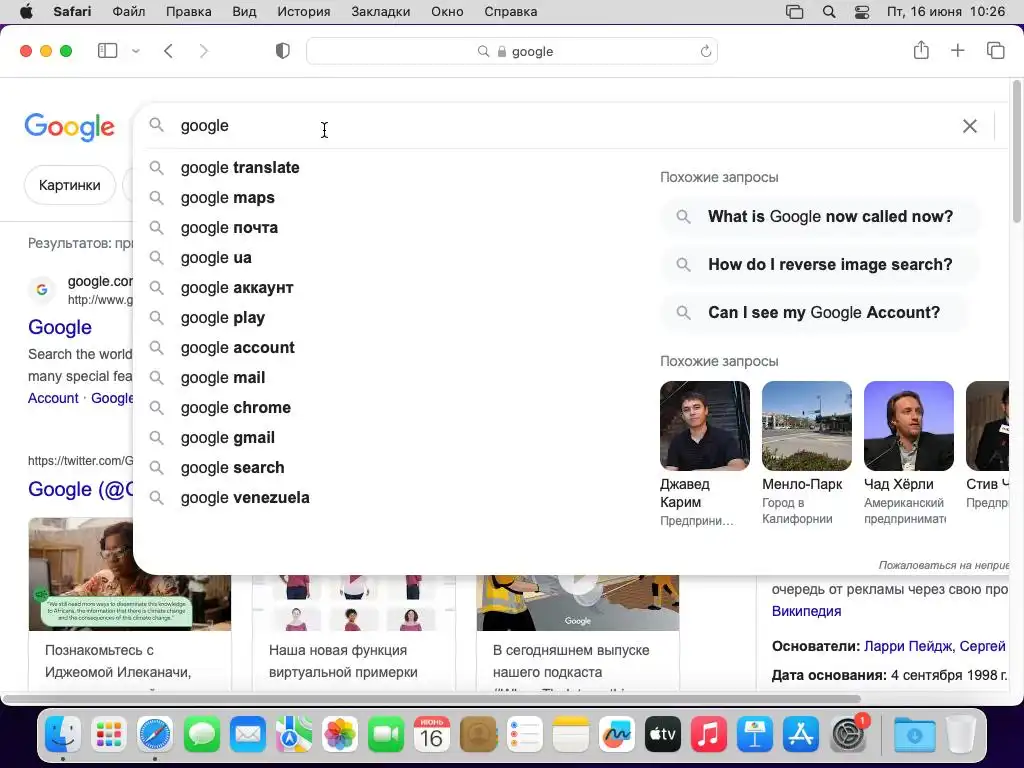Open the Safari menu
The image size is (1024, 768).
click(72, 12)
